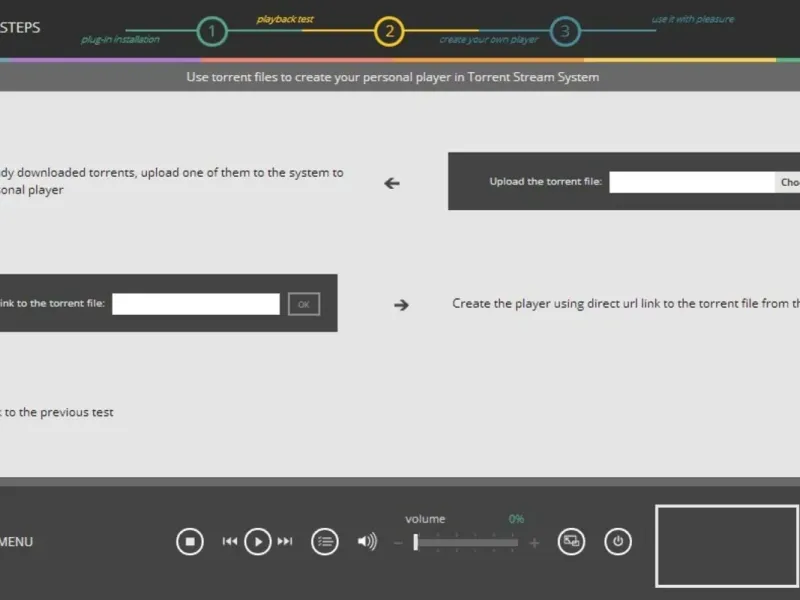Start playback with the play button

pyautogui.click(x=258, y=541)
